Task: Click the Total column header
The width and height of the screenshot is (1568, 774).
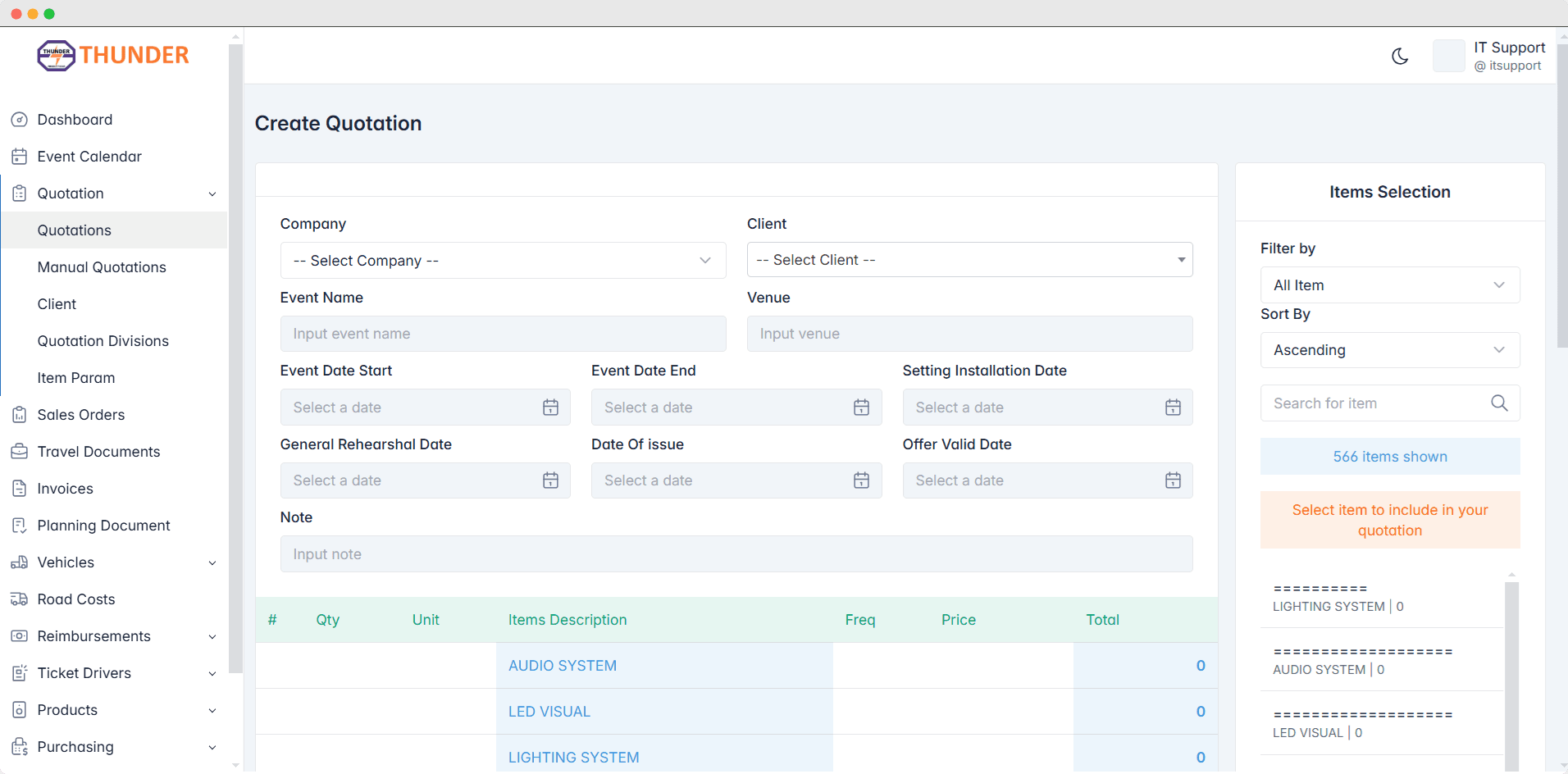Action: click(1102, 620)
